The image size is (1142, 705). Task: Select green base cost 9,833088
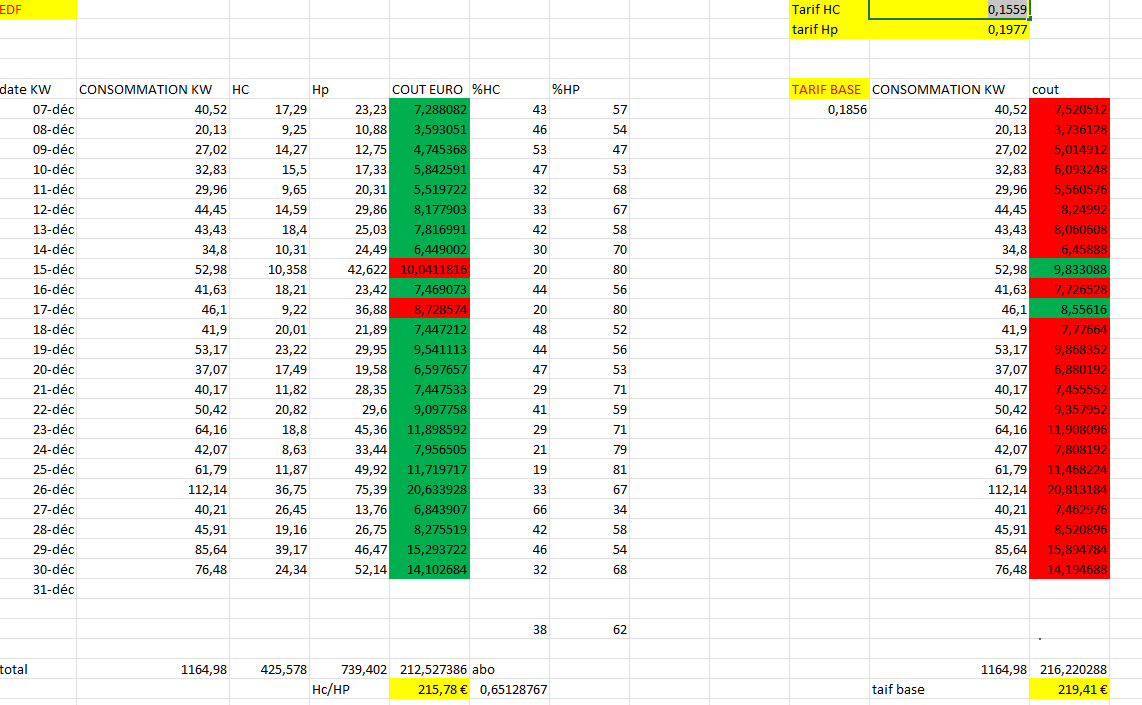[1069, 269]
